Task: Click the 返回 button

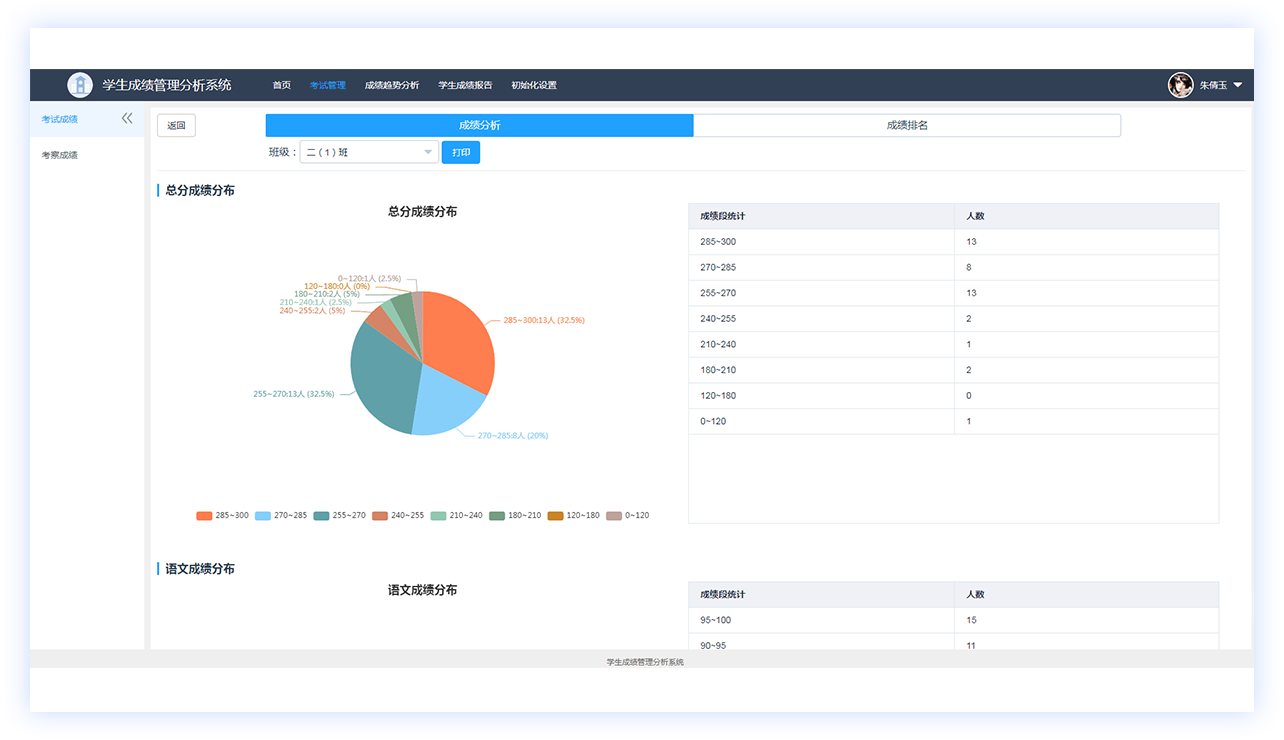Action: pyautogui.click(x=176, y=125)
